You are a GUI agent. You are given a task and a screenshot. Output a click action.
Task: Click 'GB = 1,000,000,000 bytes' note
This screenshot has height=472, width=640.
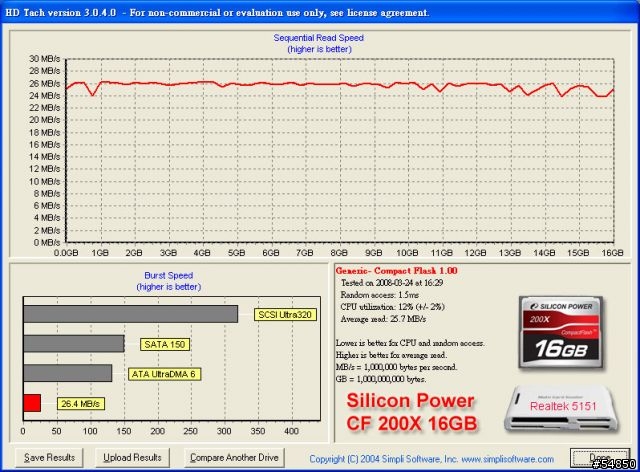point(381,379)
